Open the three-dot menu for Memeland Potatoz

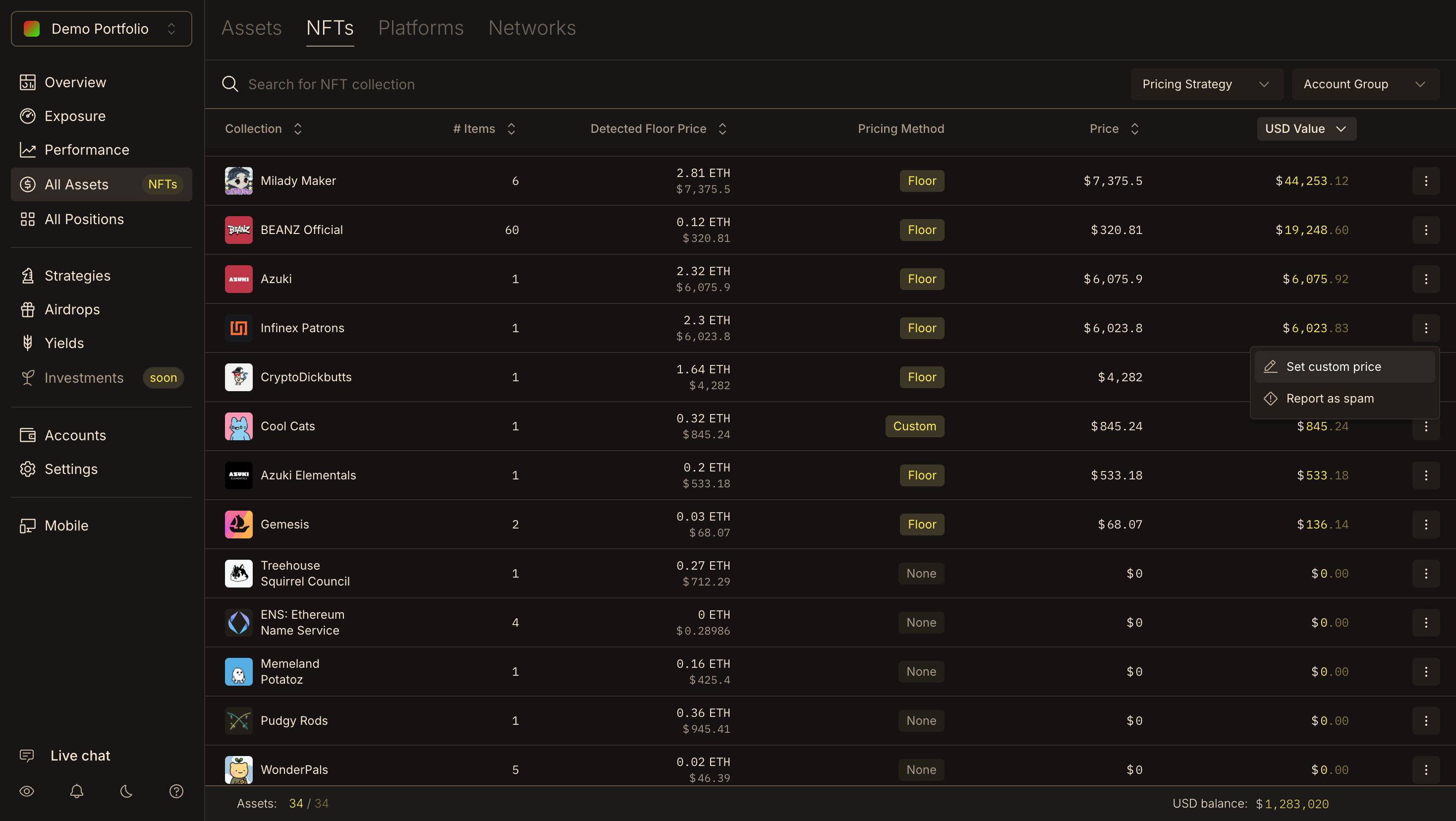click(x=1425, y=672)
